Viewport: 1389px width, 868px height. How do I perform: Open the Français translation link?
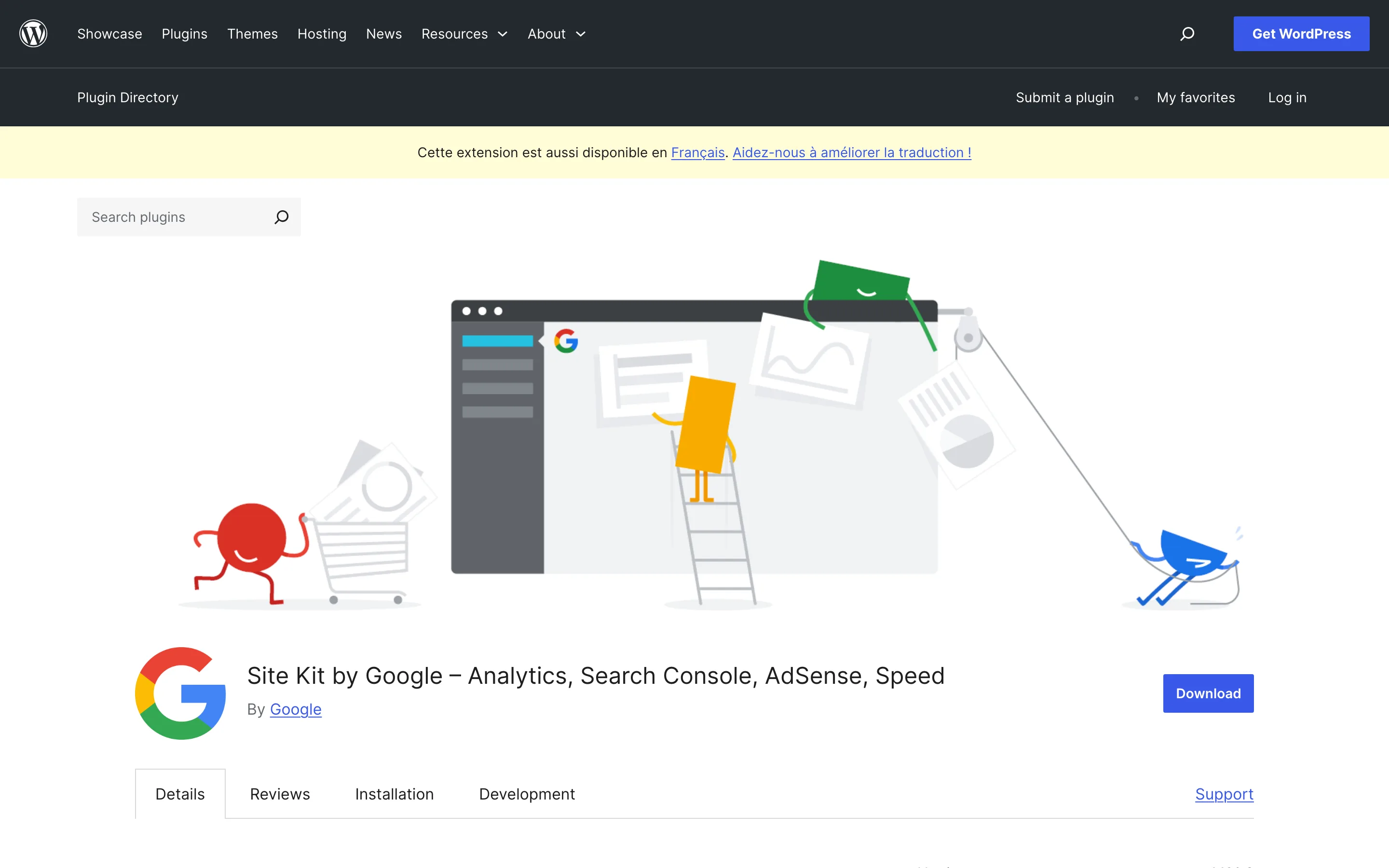pyautogui.click(x=698, y=153)
